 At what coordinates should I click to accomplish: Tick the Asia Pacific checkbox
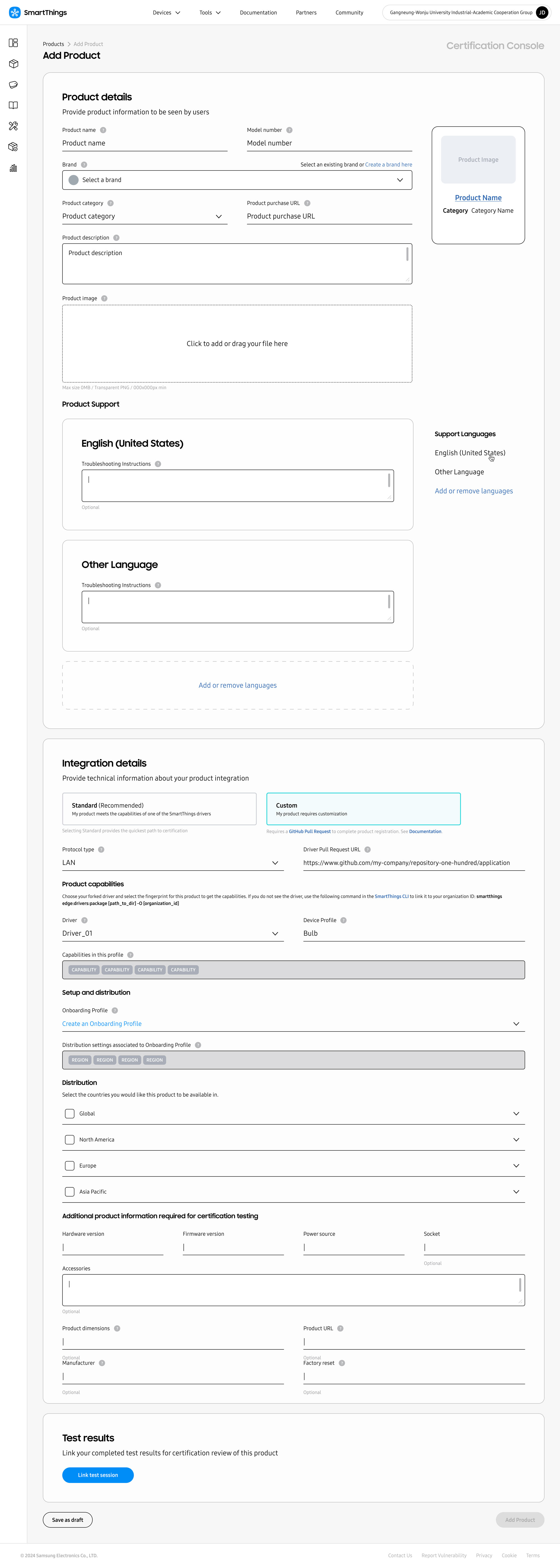point(69,1192)
